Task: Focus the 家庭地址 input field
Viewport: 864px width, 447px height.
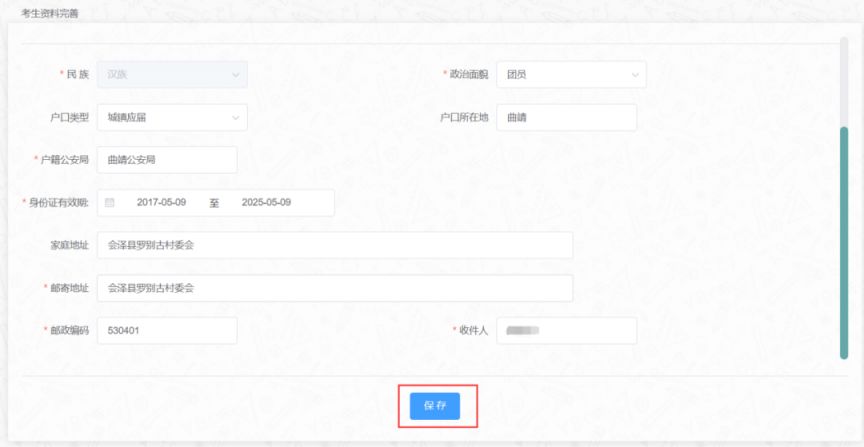Action: [x=335, y=245]
